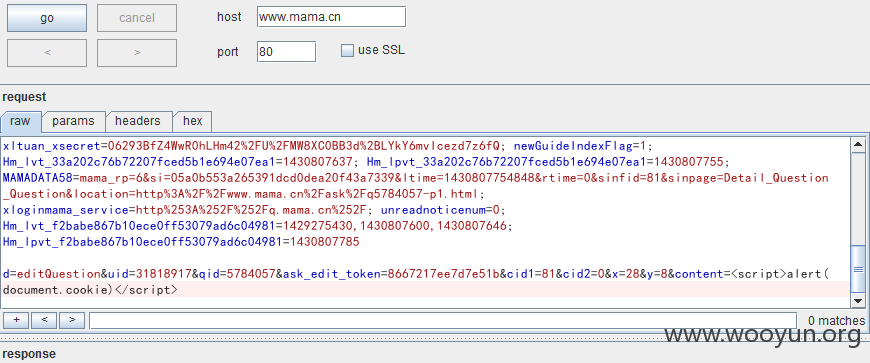870x363 pixels.
Task: Open the headers tab
Action: click(x=138, y=121)
